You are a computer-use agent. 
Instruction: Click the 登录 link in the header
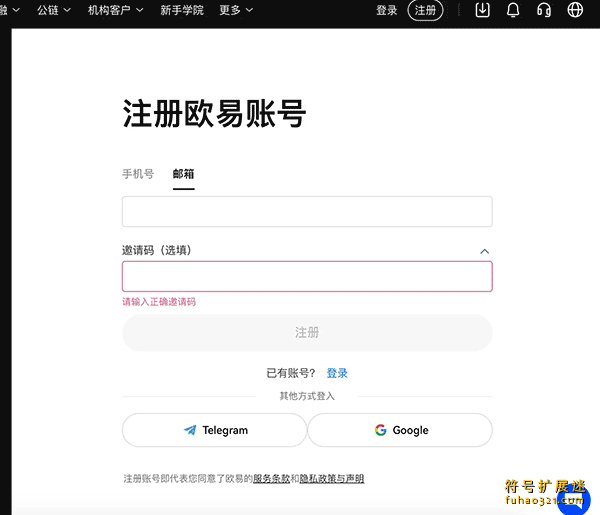[386, 10]
